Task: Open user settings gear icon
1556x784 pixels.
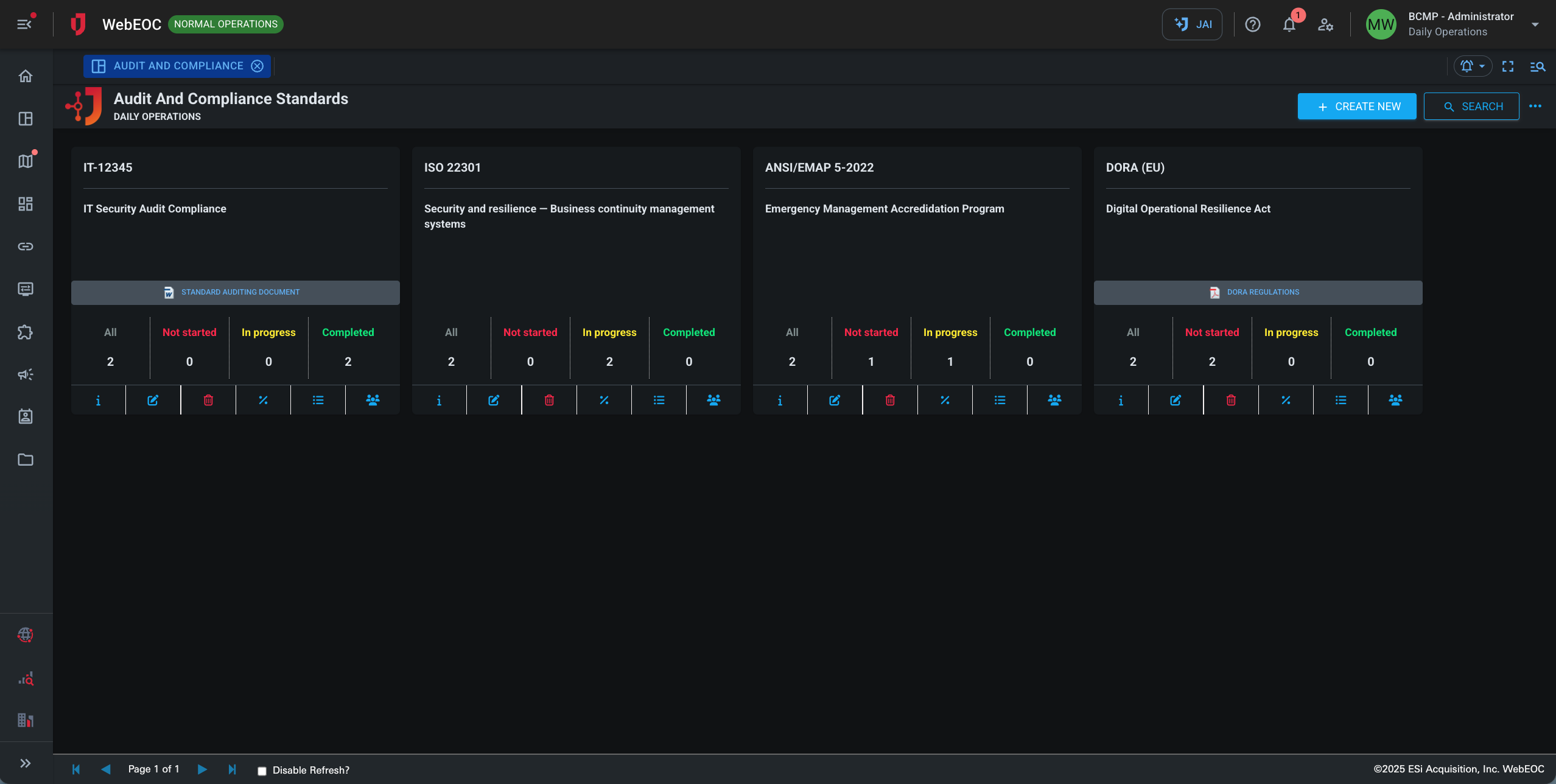Action: pyautogui.click(x=1325, y=24)
